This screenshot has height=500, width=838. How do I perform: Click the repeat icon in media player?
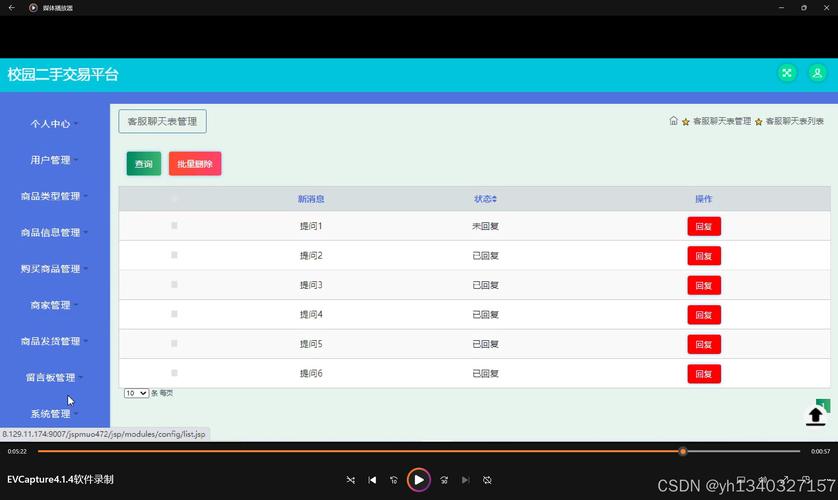(x=487, y=480)
